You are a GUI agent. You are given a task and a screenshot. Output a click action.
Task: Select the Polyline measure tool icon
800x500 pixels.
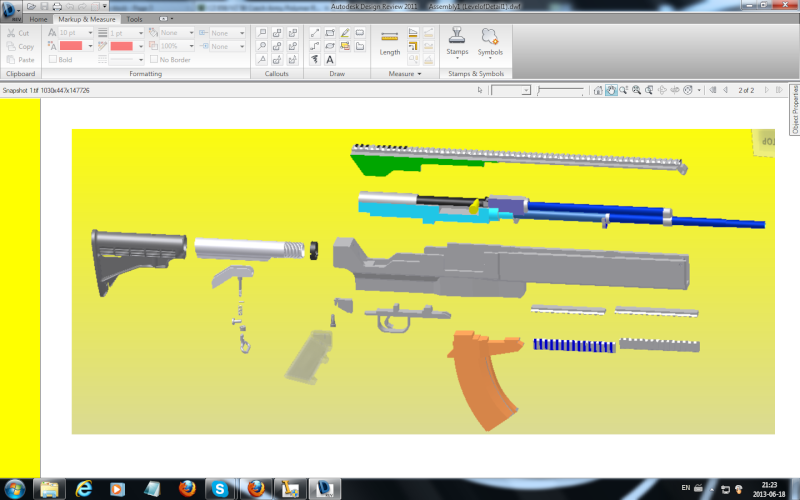click(413, 46)
